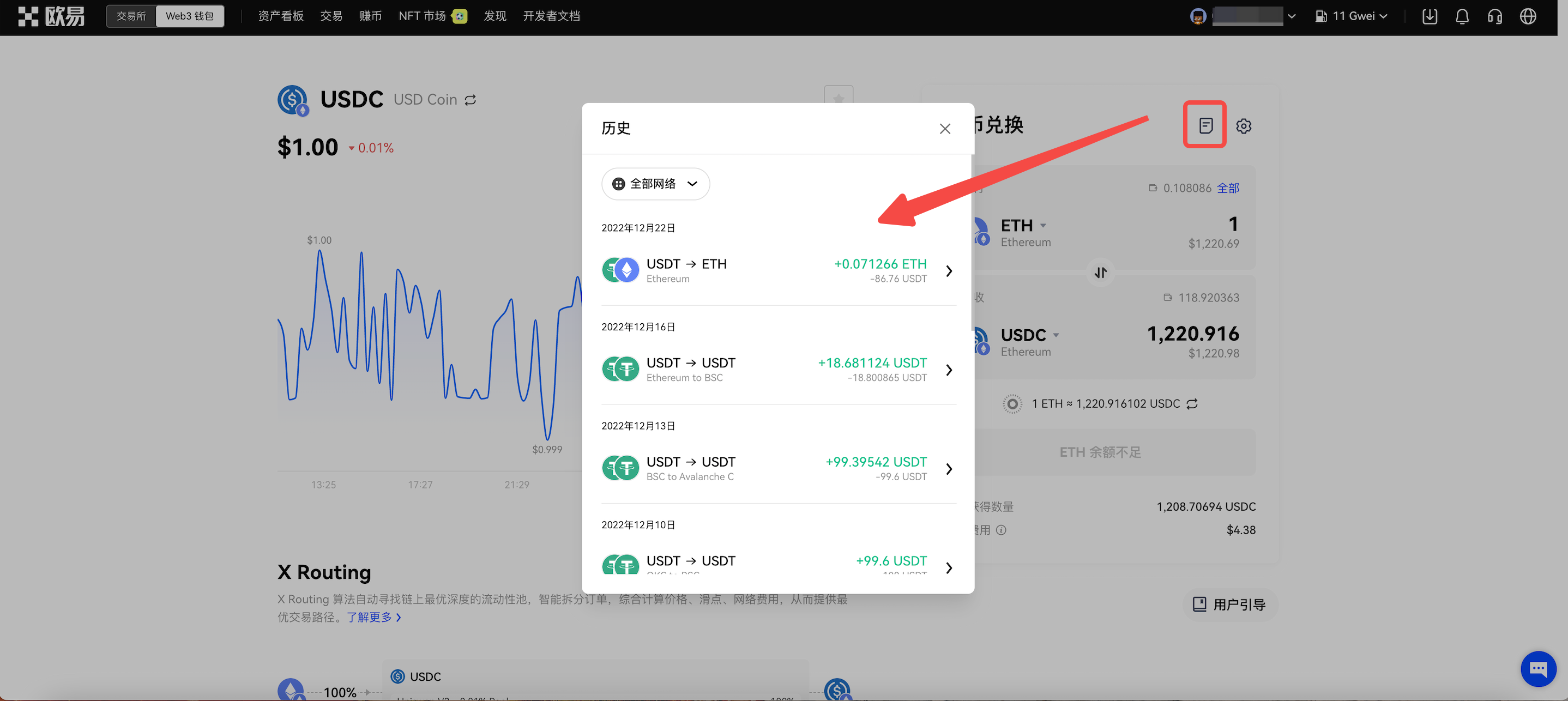The height and width of the screenshot is (701, 1568).
Task: Click the notification bell icon
Action: [1462, 16]
